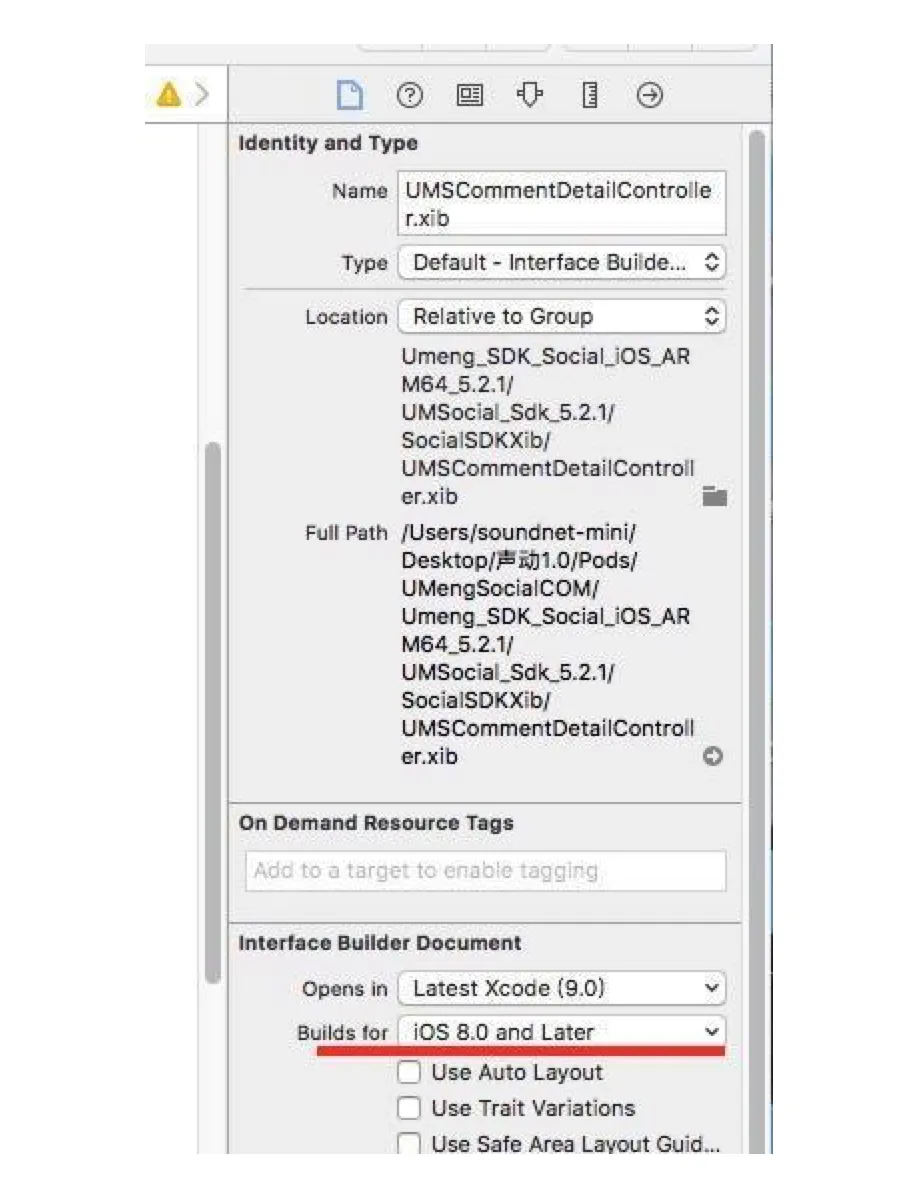
Task: Show the Identity inspector
Action: [x=469, y=96]
